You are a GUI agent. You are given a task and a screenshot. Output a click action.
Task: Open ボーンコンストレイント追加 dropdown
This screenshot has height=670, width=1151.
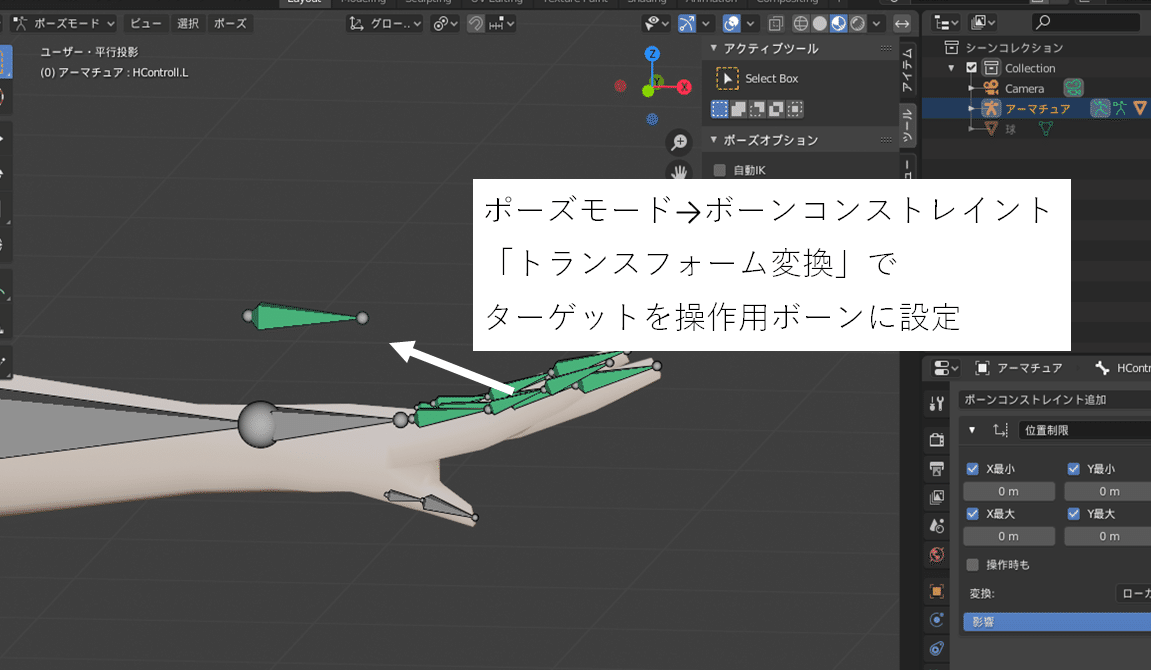(x=1055, y=400)
